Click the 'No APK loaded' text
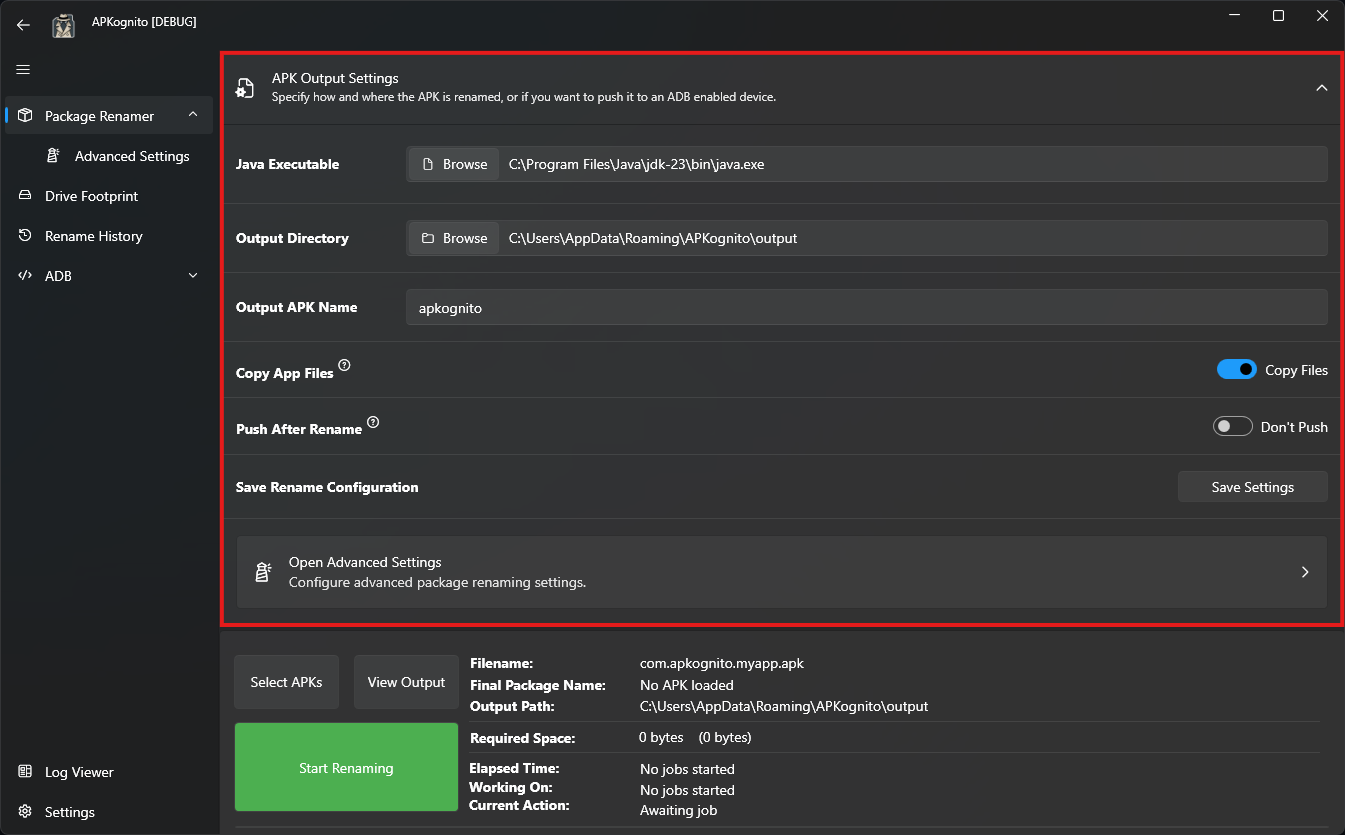The width and height of the screenshot is (1345, 835). coord(687,685)
